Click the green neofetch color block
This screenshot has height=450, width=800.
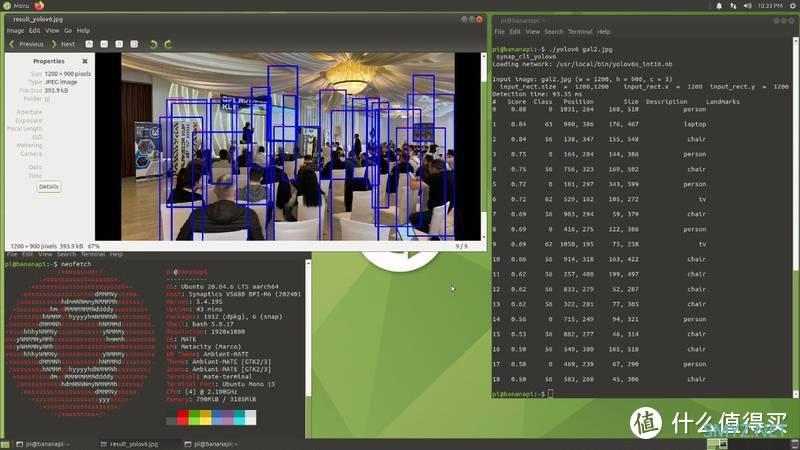[194, 417]
